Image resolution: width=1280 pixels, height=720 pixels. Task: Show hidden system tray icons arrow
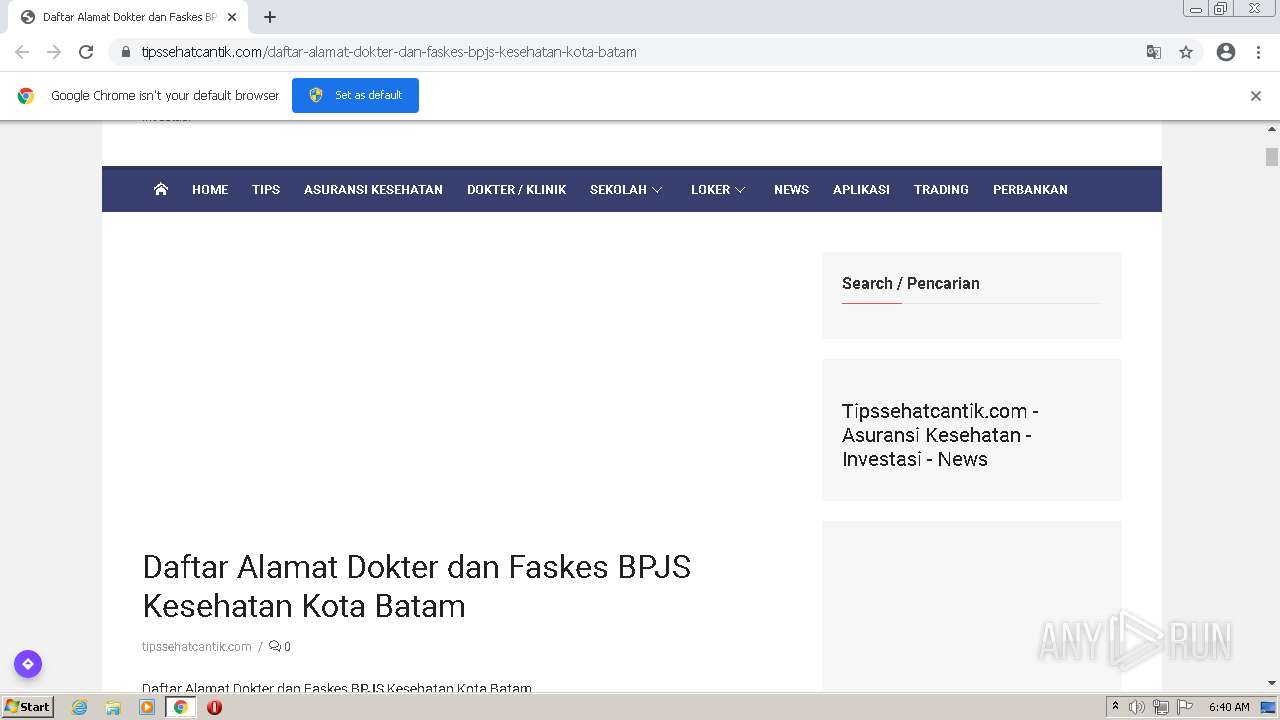[x=1115, y=707]
